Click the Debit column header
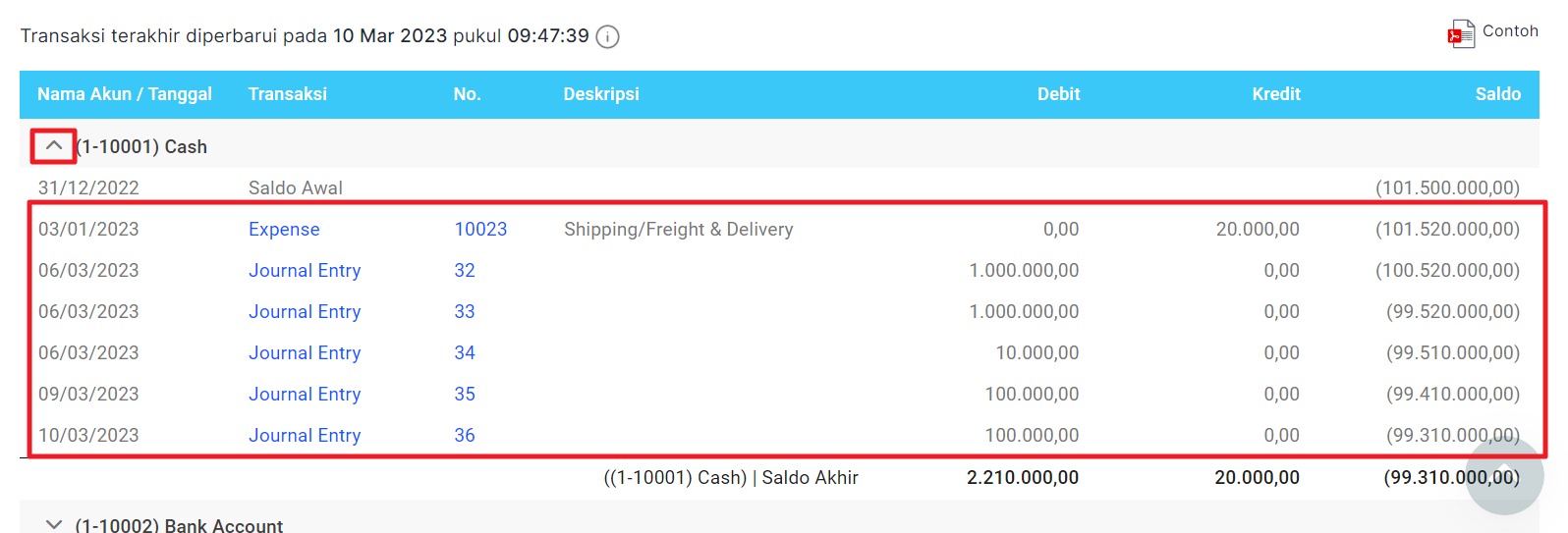This screenshot has width=1568, height=533. 1058,94
